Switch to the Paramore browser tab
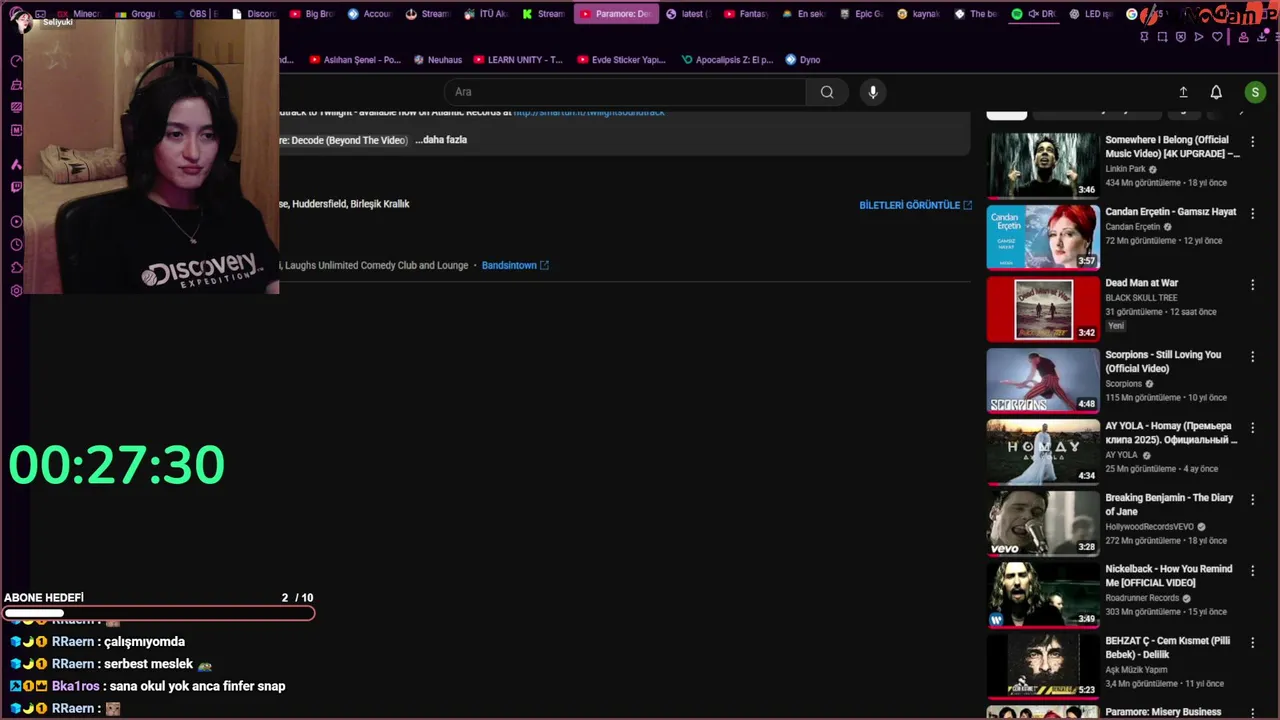Screen dimensions: 1280x720 [616, 14]
